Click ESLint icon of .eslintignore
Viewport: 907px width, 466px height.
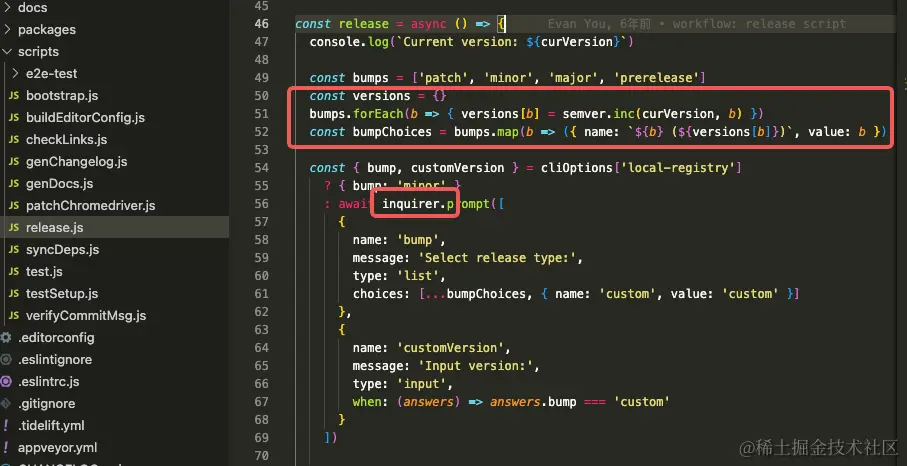6,359
